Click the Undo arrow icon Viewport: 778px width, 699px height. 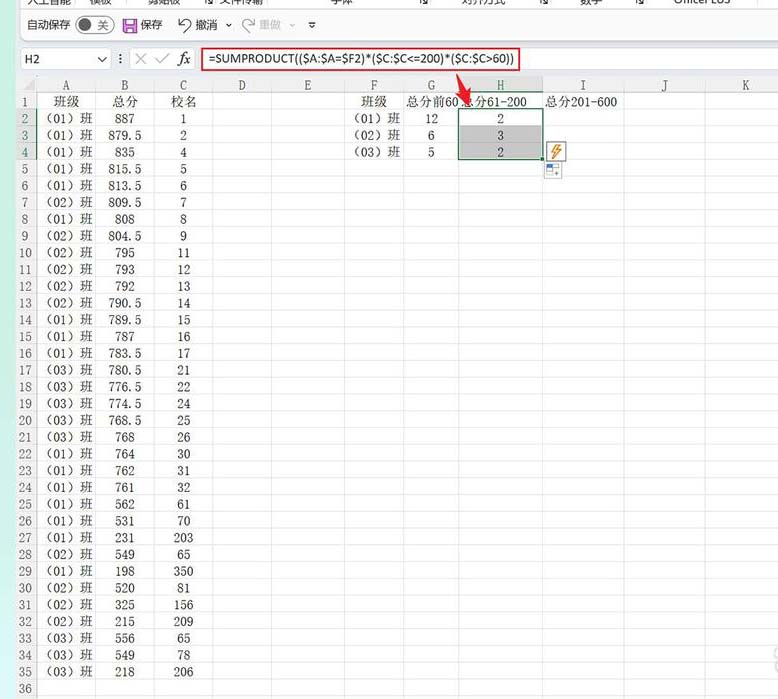click(184, 25)
